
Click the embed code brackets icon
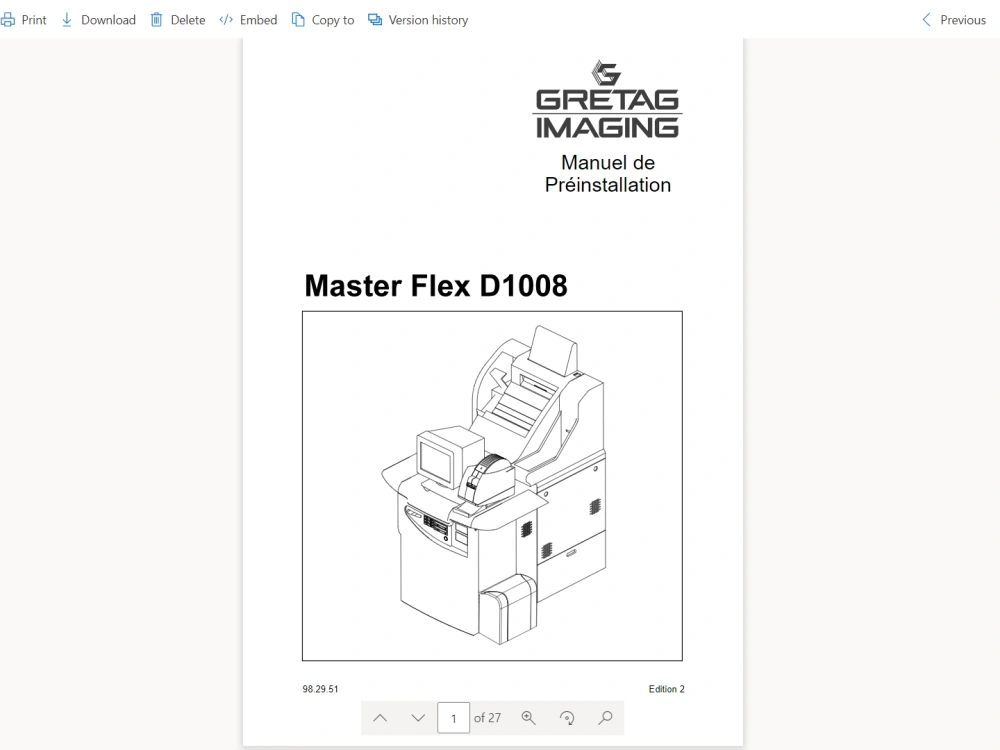pos(226,20)
